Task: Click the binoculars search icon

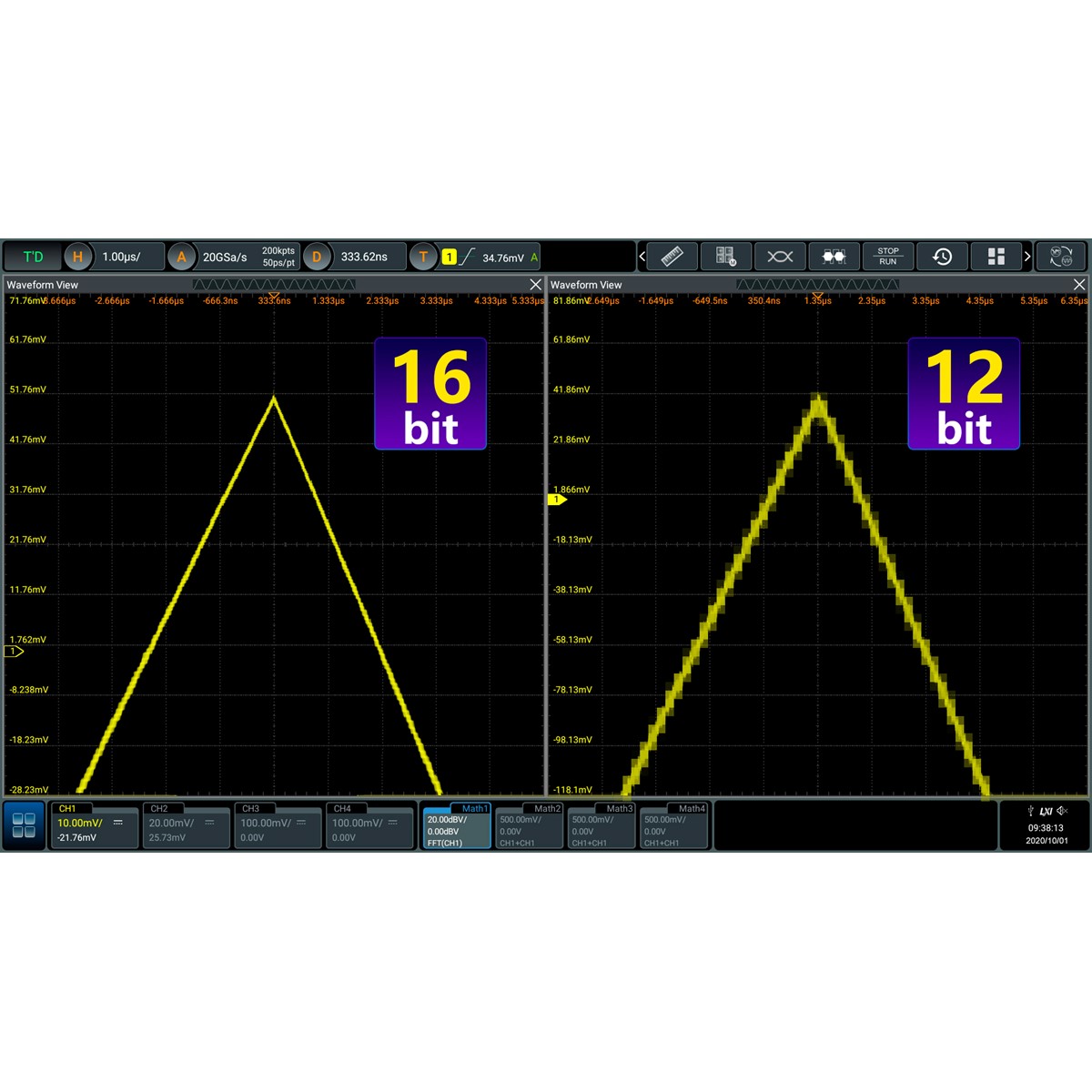Action: (834, 257)
